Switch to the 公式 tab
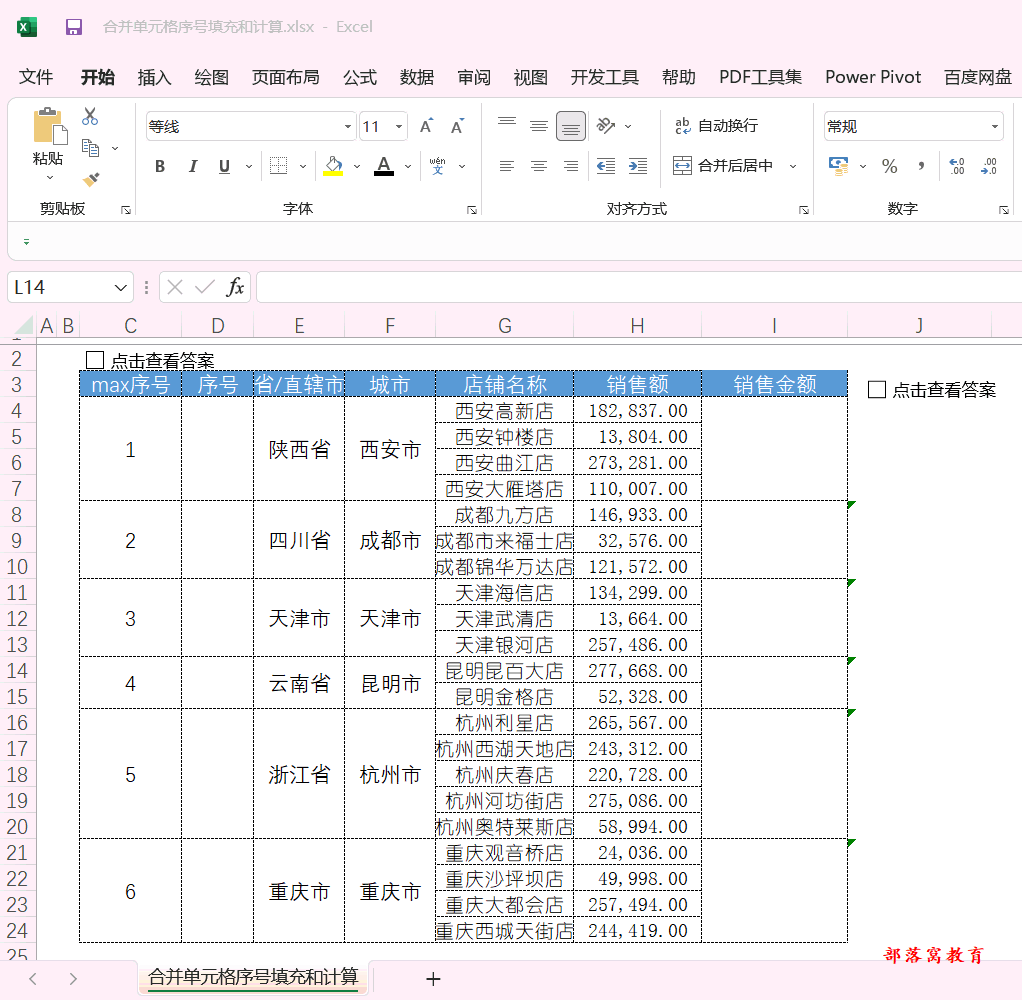Screen dimensions: 1022x1000 360,77
